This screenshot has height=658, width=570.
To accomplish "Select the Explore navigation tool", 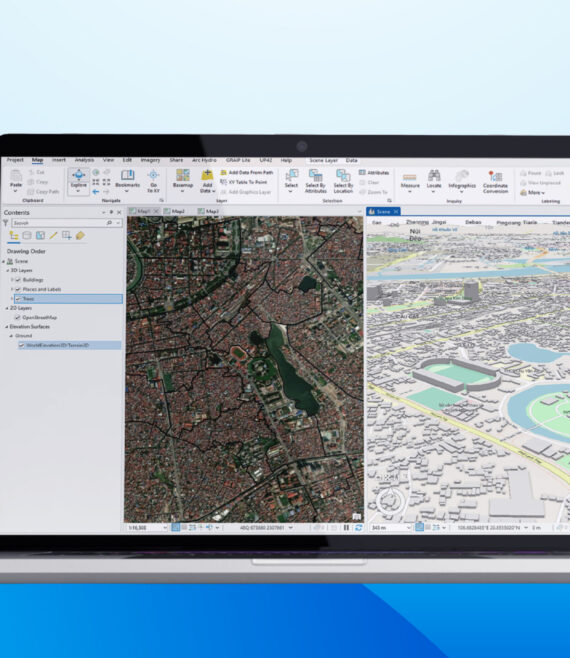I will point(78,180).
